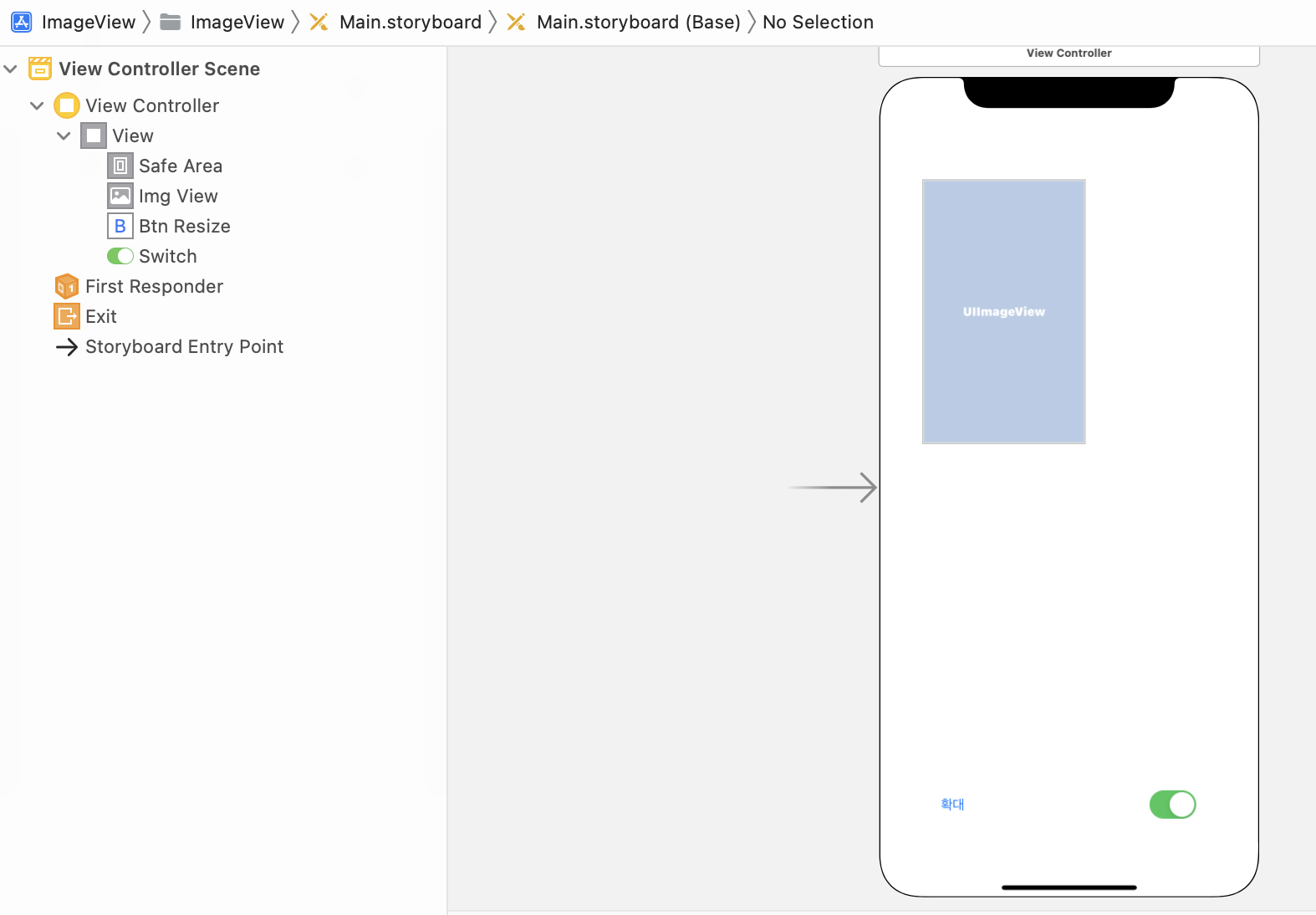The width and height of the screenshot is (1316, 915).
Task: Click the entry point arrow on canvas
Action: coord(833,487)
